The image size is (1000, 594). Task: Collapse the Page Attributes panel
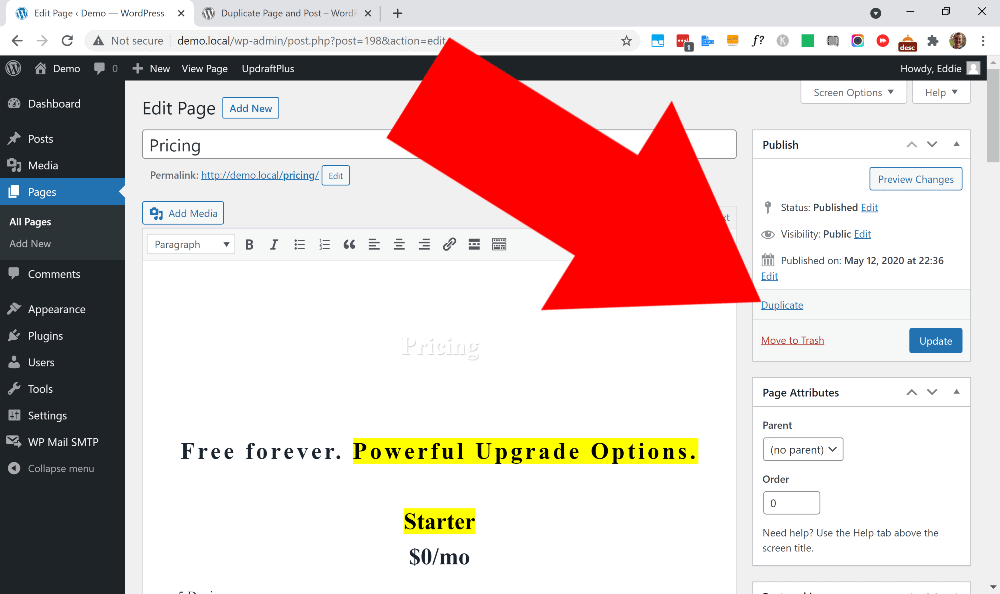[x=956, y=392]
